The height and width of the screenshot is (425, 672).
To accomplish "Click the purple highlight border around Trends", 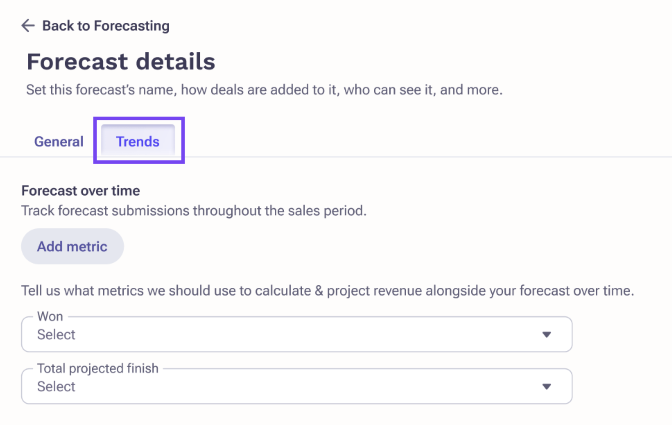I will click(x=139, y=119).
